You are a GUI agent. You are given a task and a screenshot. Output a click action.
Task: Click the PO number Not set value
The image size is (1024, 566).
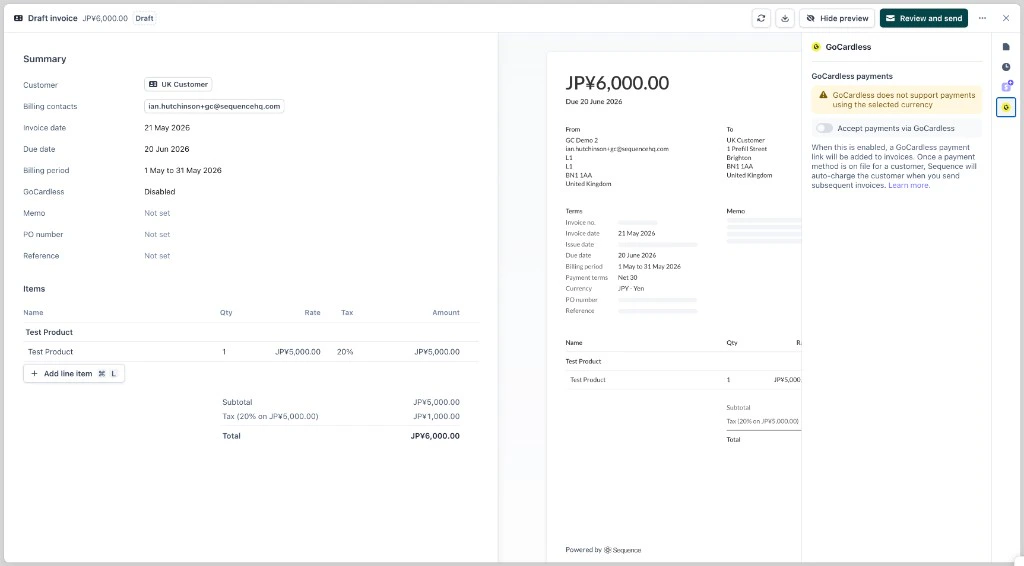coord(157,234)
